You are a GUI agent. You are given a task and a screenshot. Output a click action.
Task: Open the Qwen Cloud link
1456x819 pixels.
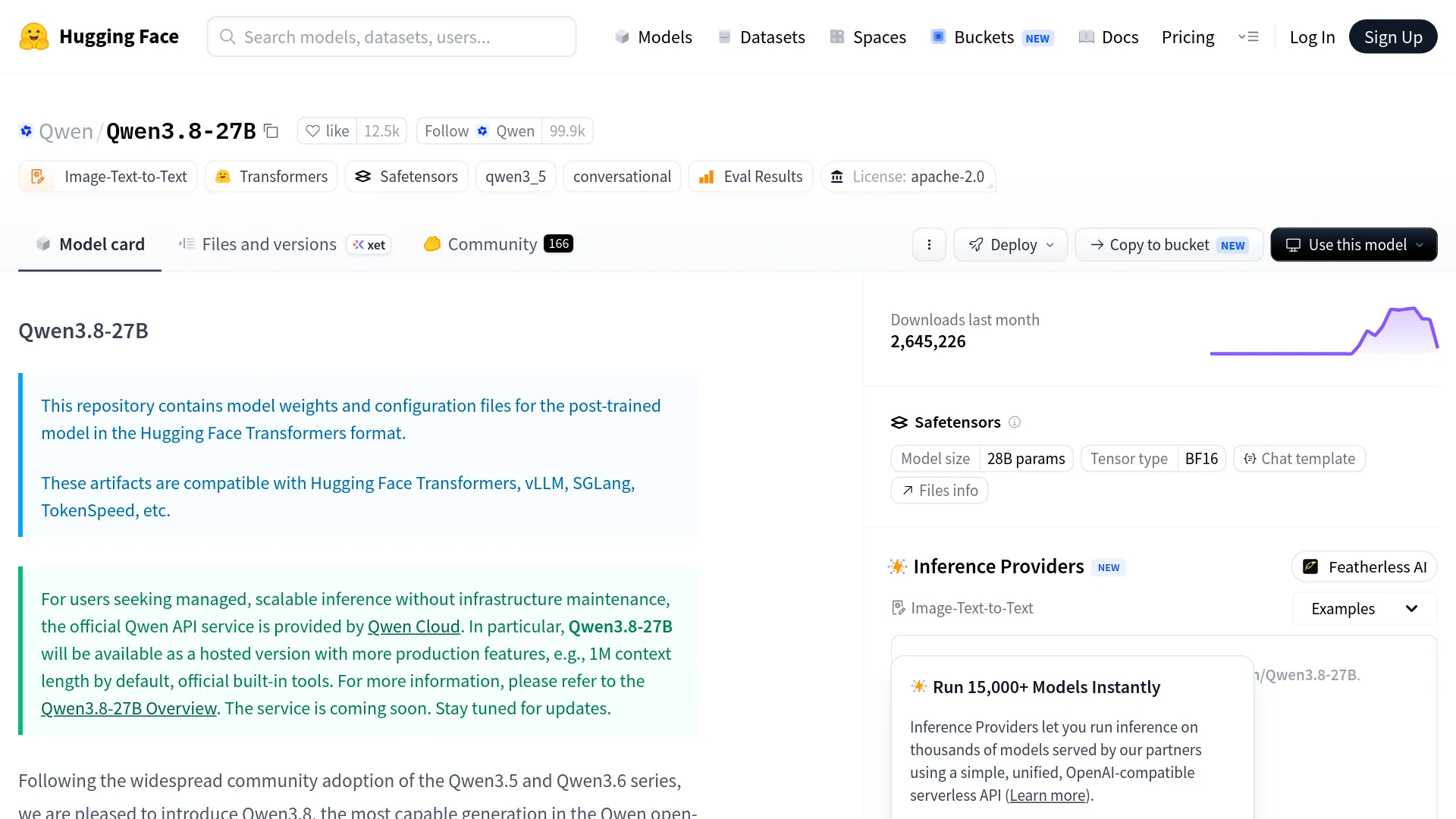tap(414, 626)
